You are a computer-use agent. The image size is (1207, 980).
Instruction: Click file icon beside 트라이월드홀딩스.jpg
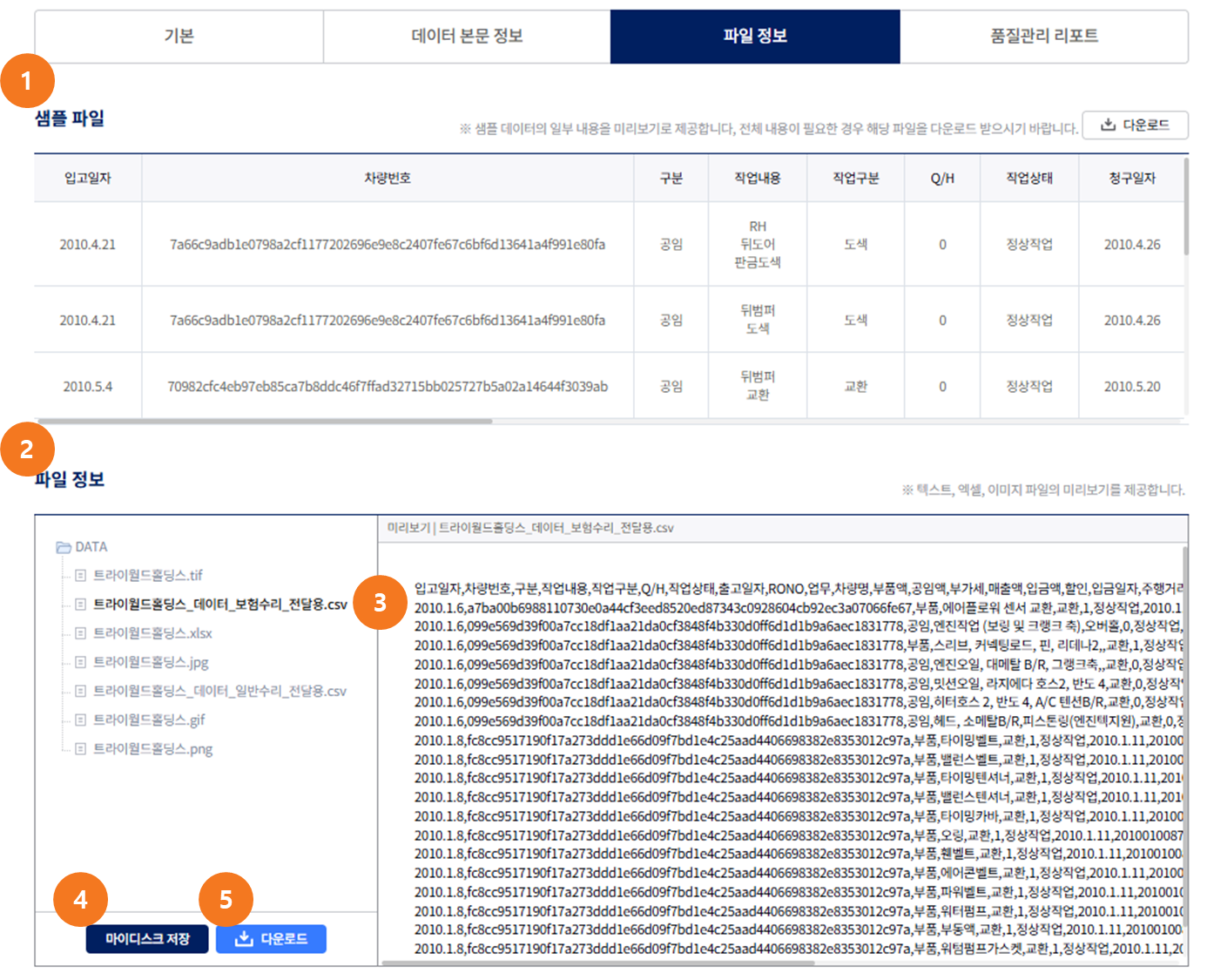pyautogui.click(x=80, y=662)
